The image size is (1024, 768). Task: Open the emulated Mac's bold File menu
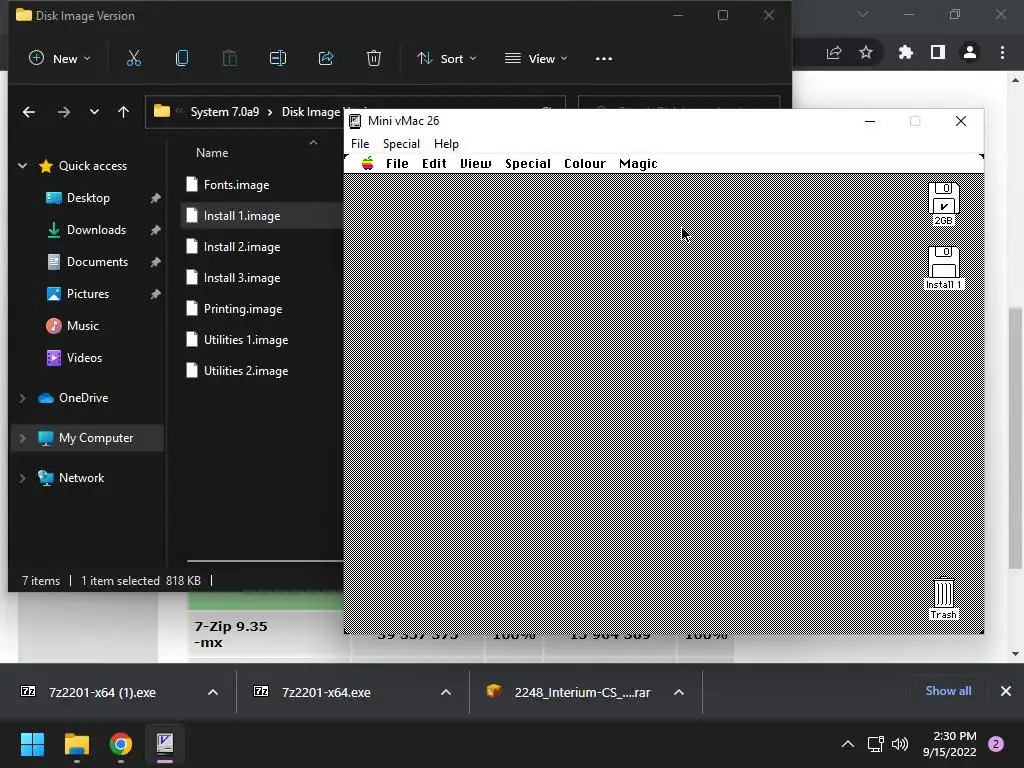coord(397,163)
